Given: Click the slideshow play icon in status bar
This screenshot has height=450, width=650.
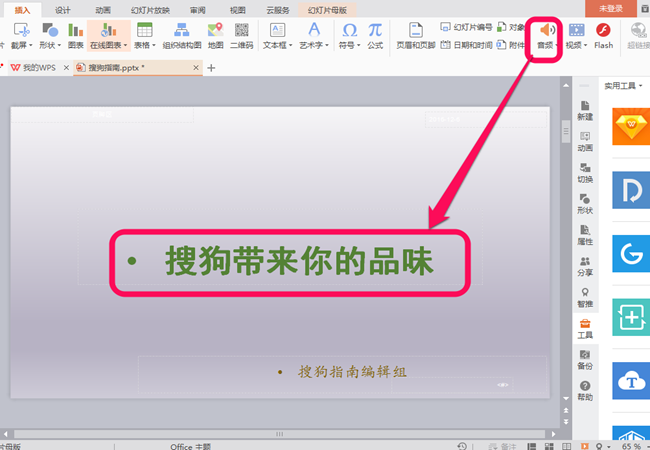Looking at the screenshot, I should 585,446.
